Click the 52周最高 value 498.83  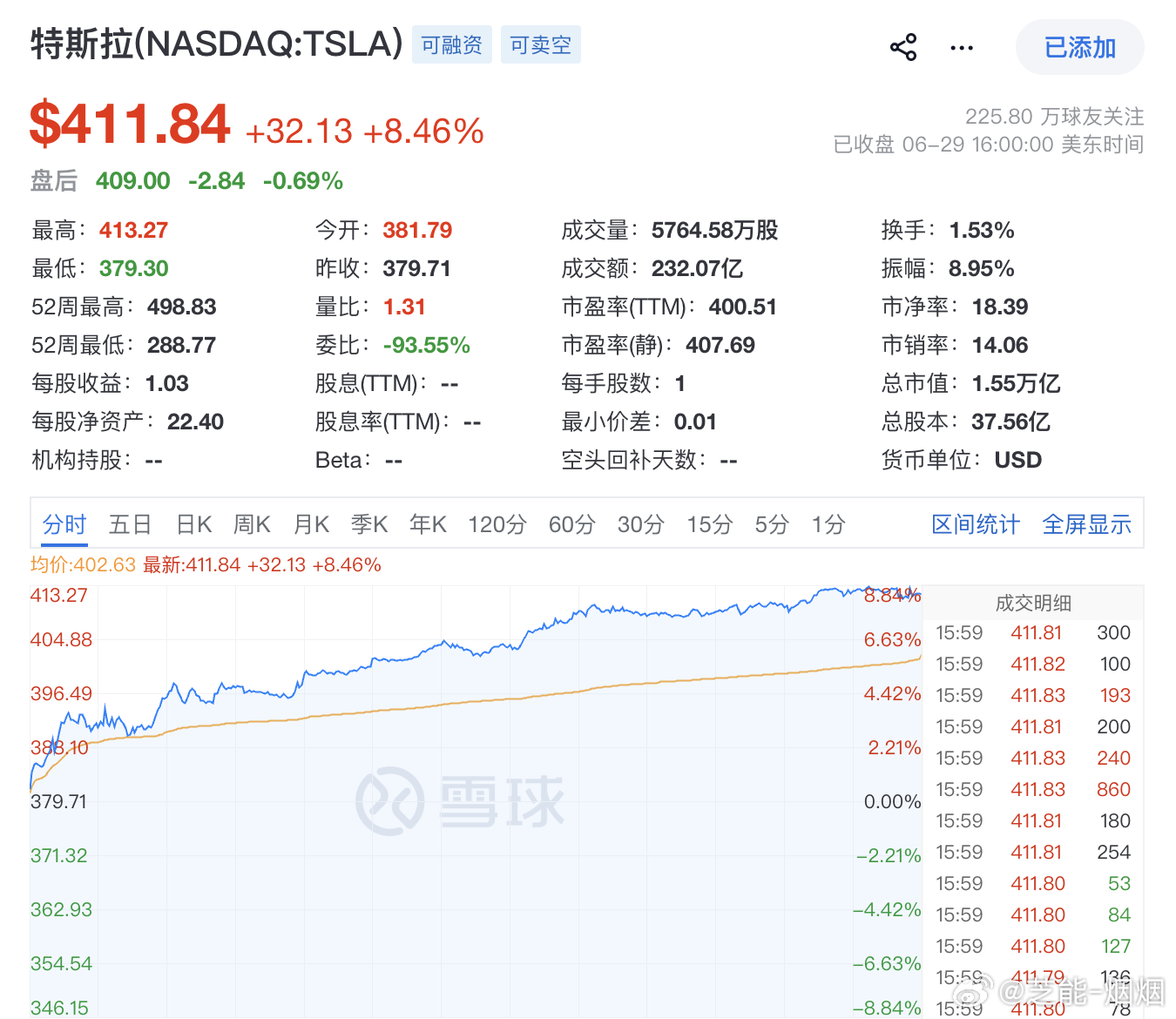181,307
